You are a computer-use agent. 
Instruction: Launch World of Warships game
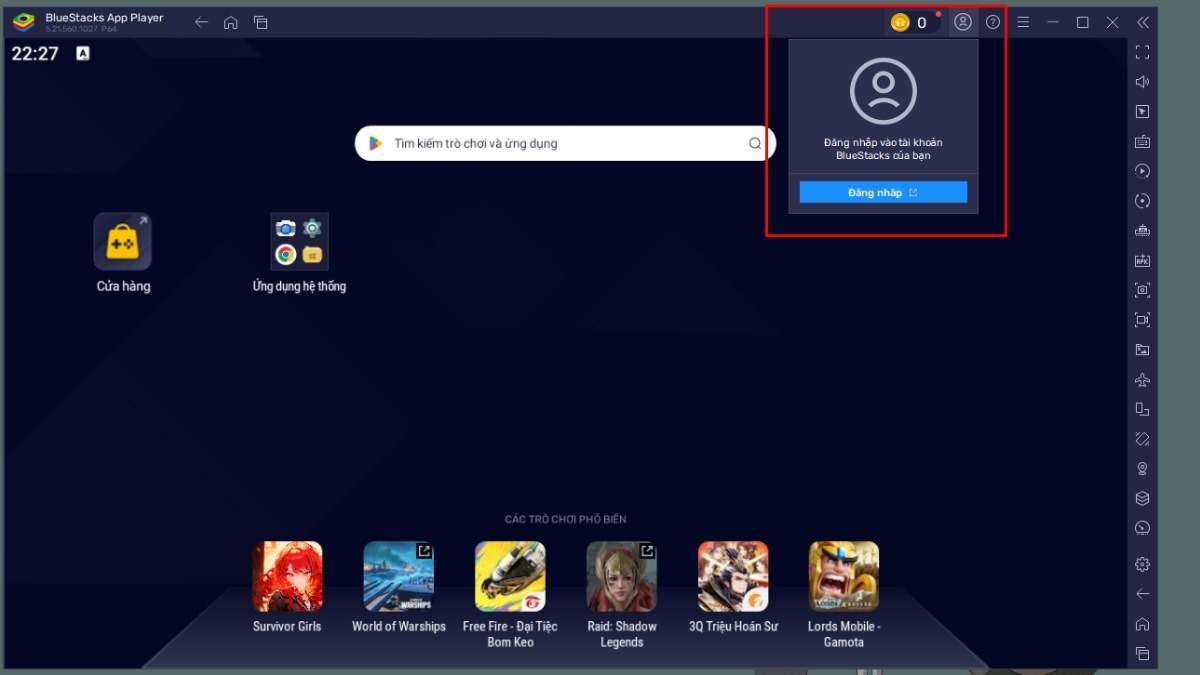399,577
